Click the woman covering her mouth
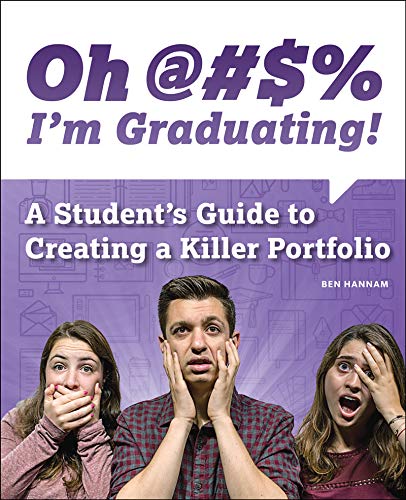 (62, 412)
